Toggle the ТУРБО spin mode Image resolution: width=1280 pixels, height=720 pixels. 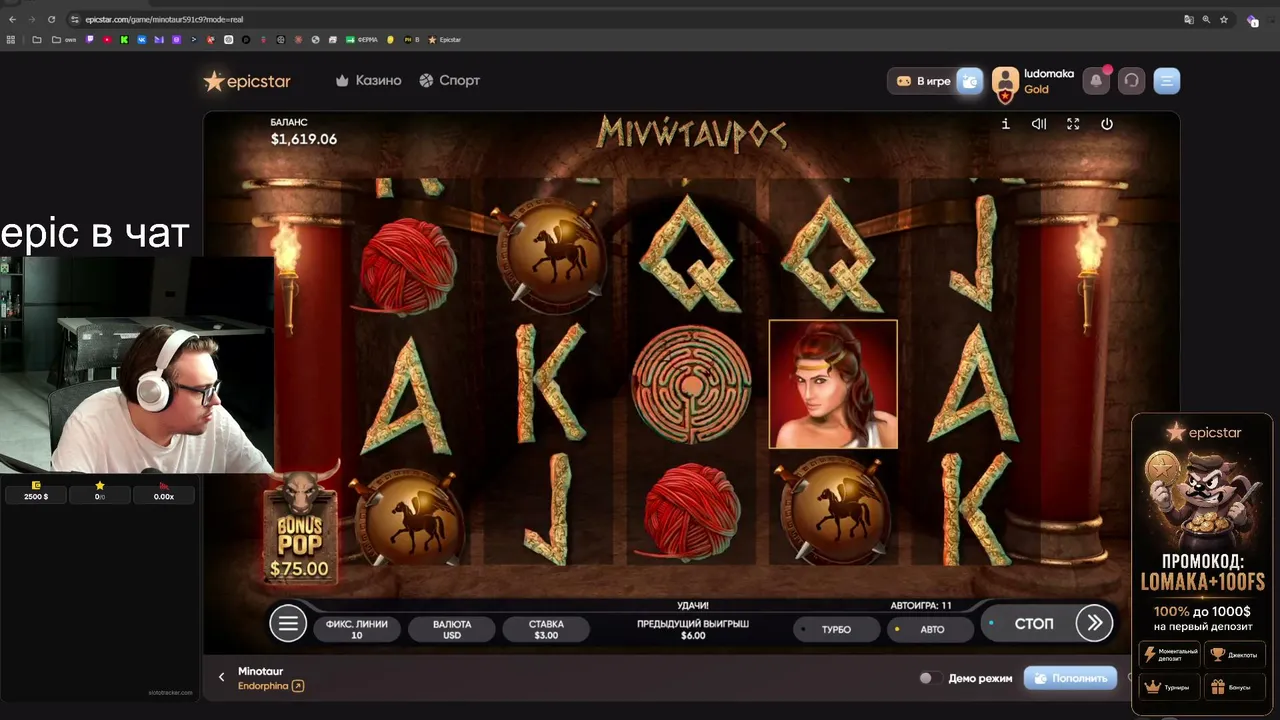(x=836, y=629)
